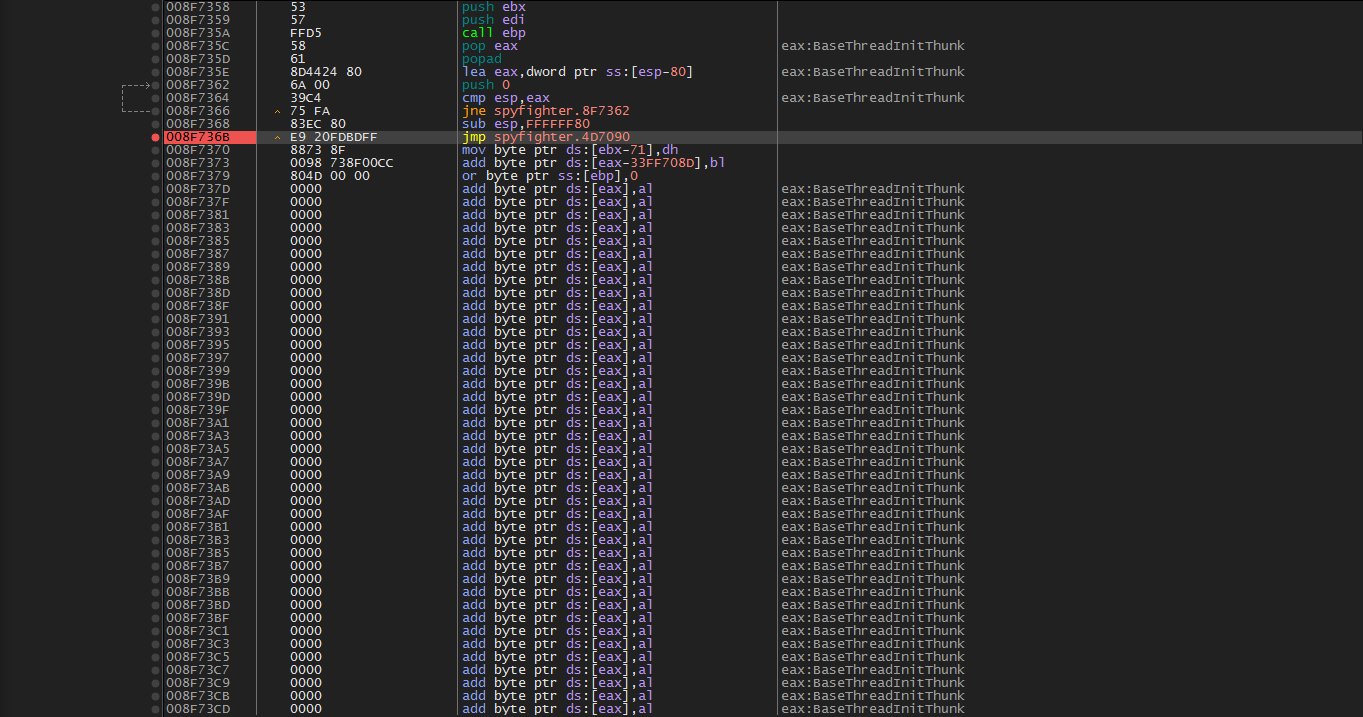Click BaseThreadInitThunk comment on row 008F73B9
Viewport: 1363px width, 717px height.
click(873, 579)
